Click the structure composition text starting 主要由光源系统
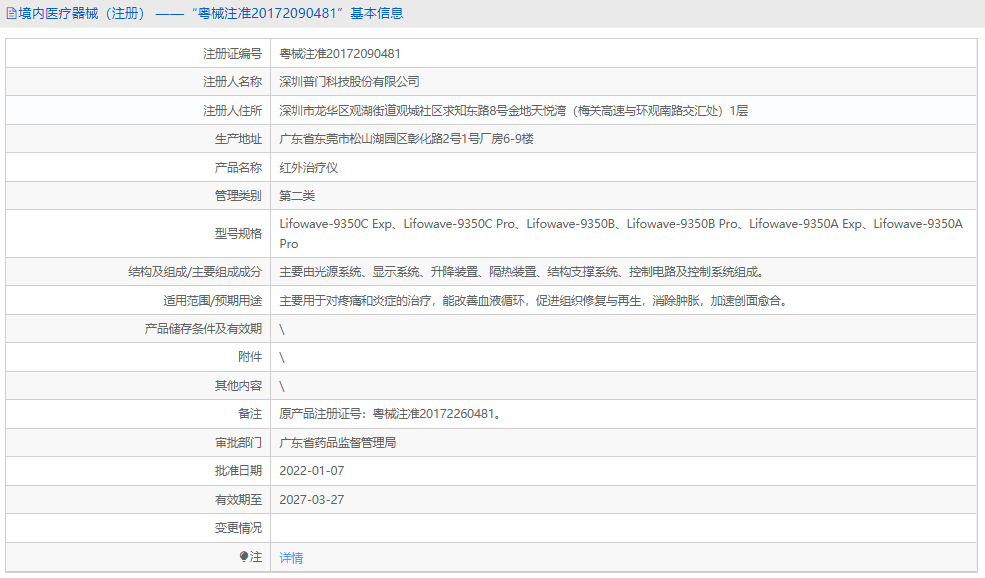The image size is (985, 578). click(526, 272)
